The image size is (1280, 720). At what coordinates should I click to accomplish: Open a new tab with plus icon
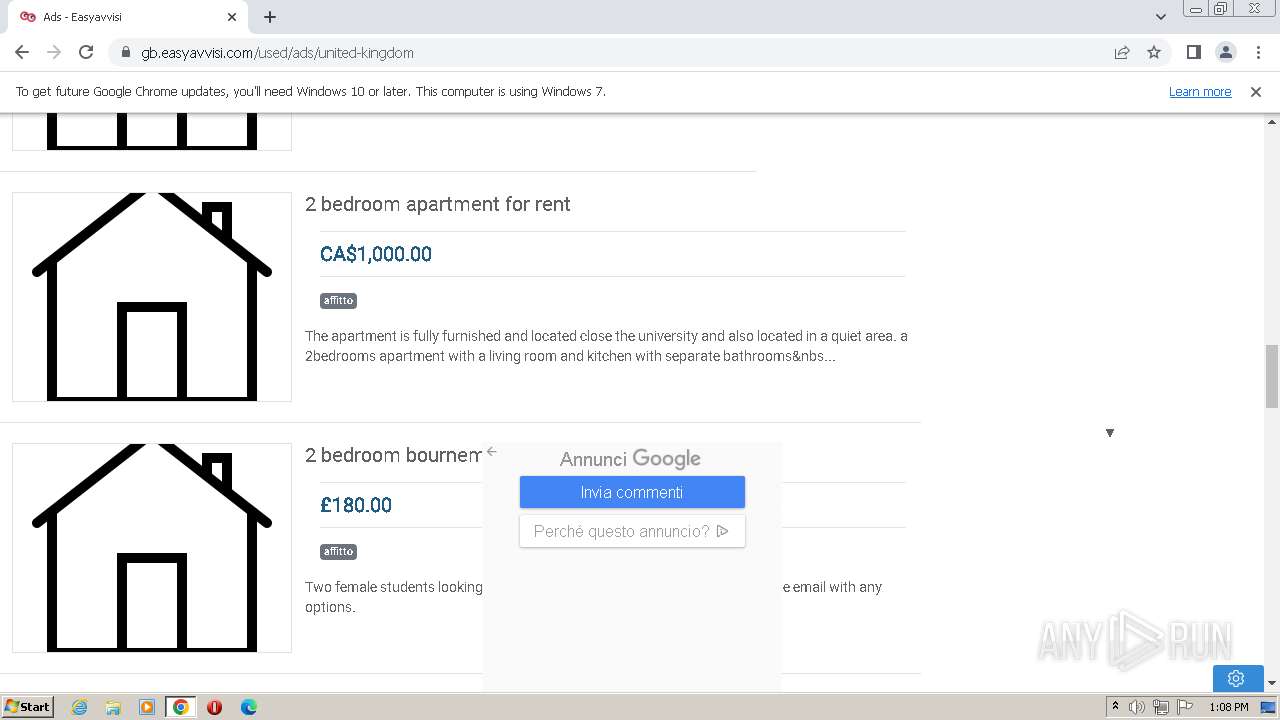coord(270,17)
